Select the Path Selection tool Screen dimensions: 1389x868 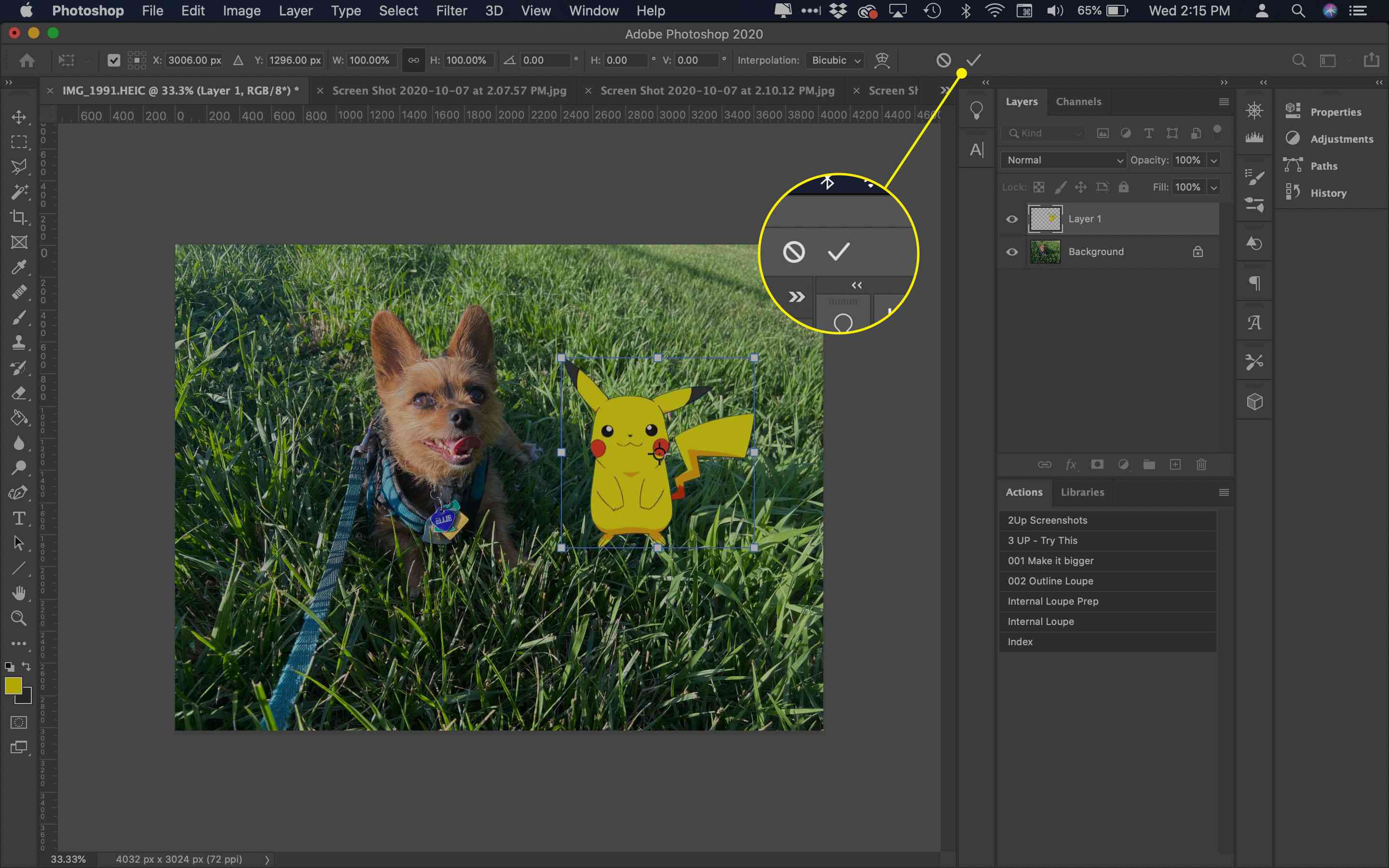(x=19, y=543)
